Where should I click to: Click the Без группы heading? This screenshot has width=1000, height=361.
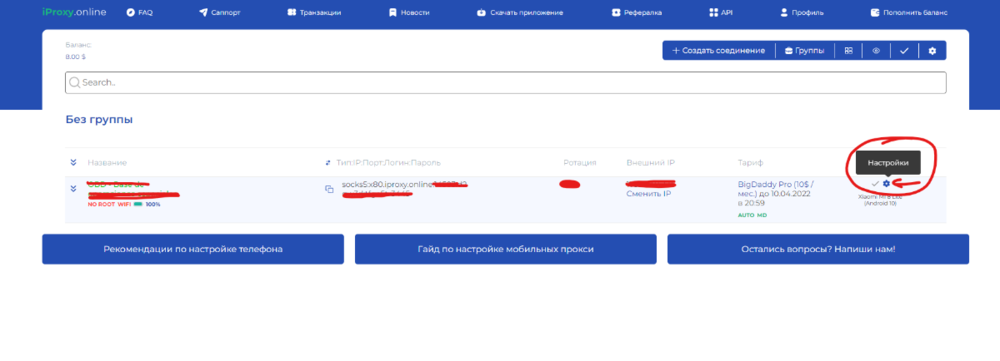(99, 119)
